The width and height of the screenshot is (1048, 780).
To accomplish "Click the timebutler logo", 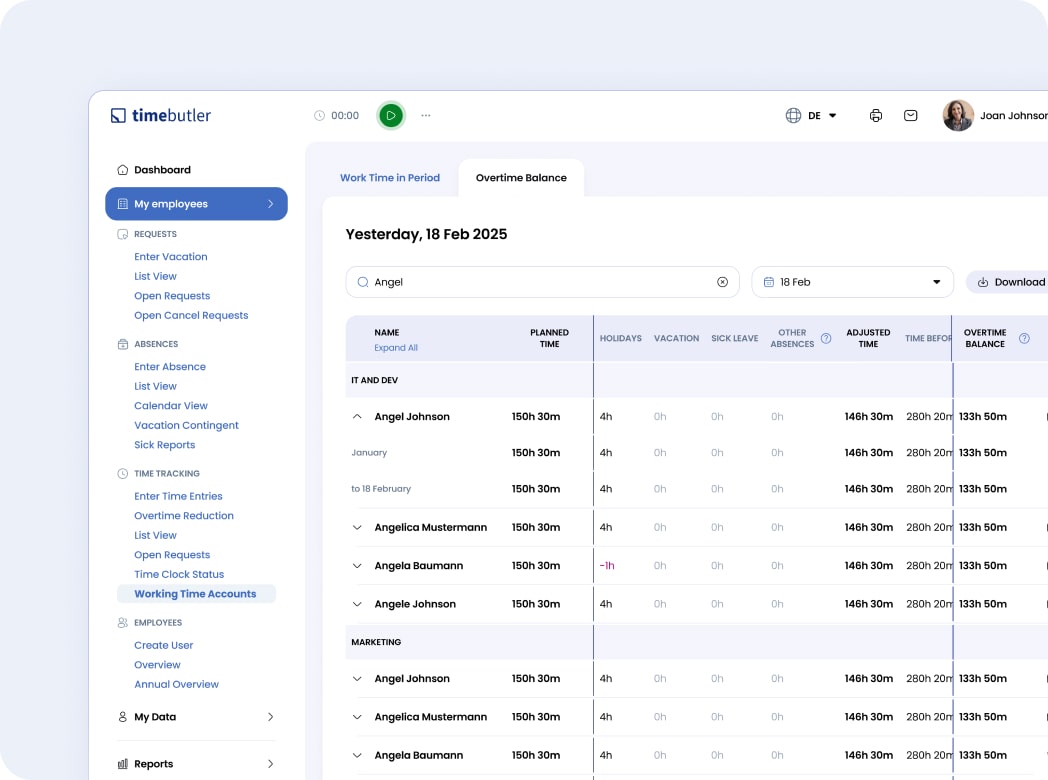I will [x=161, y=116].
